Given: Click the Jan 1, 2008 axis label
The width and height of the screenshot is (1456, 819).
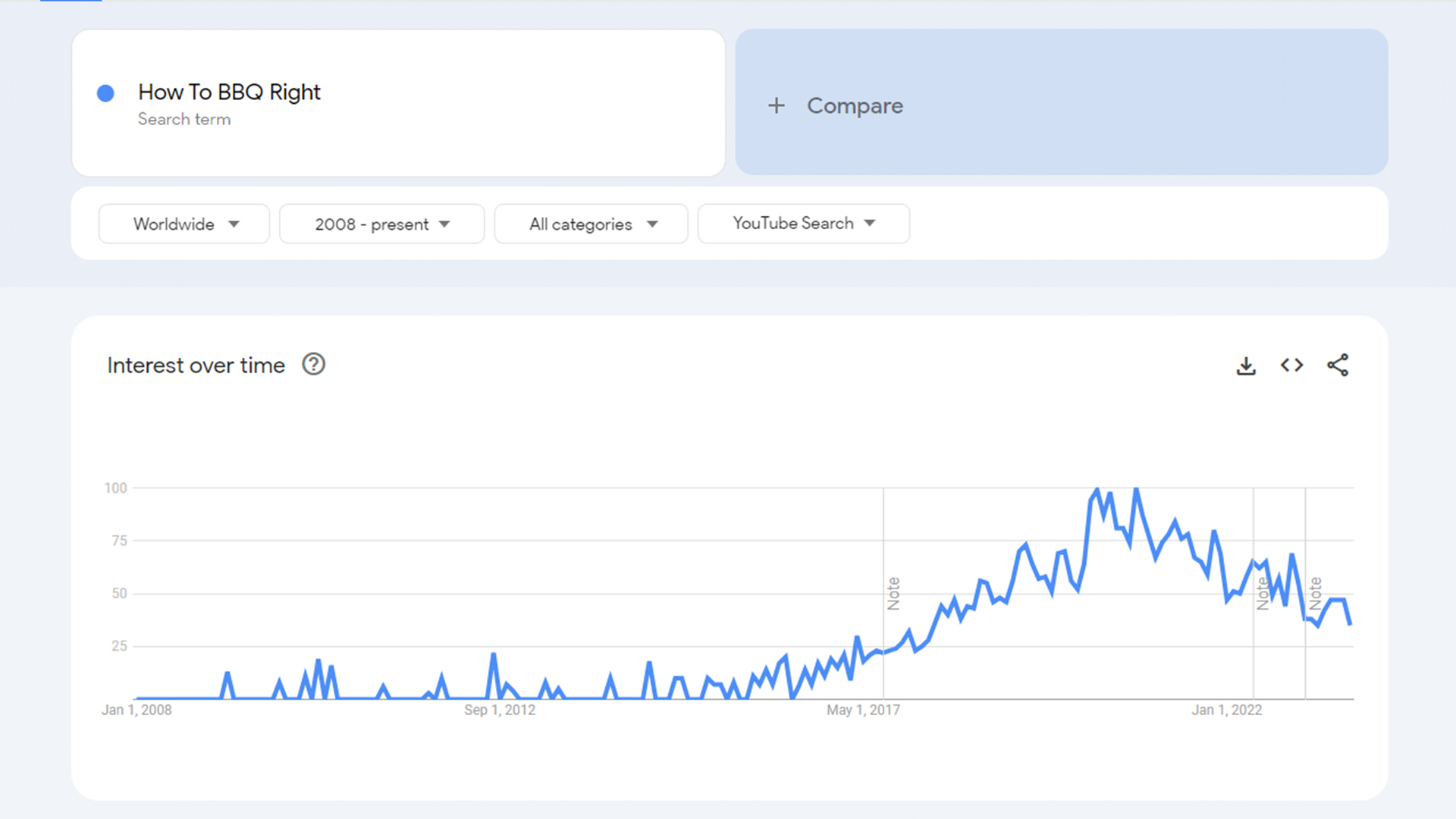Looking at the screenshot, I should point(136,710).
